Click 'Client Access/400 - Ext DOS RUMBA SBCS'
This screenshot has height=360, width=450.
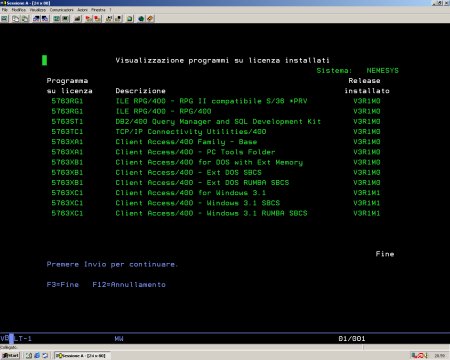[x=202, y=183]
